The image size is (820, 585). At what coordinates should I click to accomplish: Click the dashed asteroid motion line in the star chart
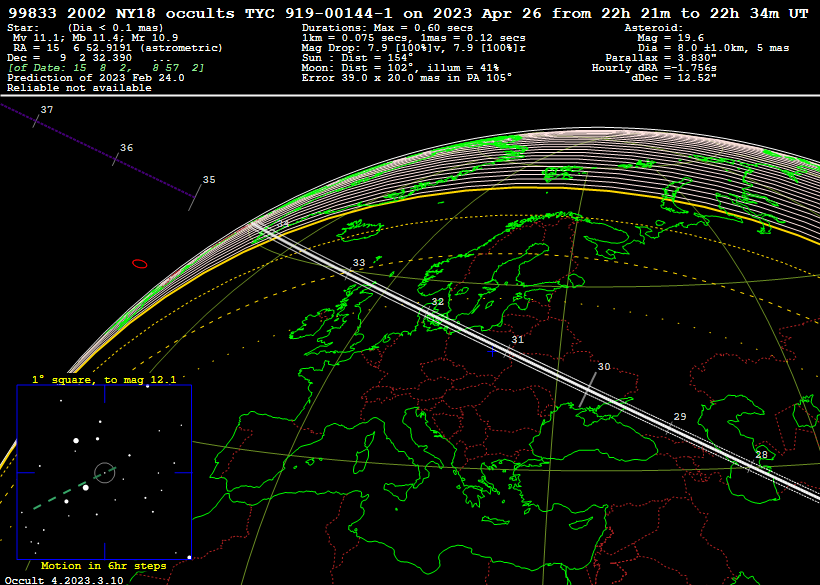[x=75, y=488]
